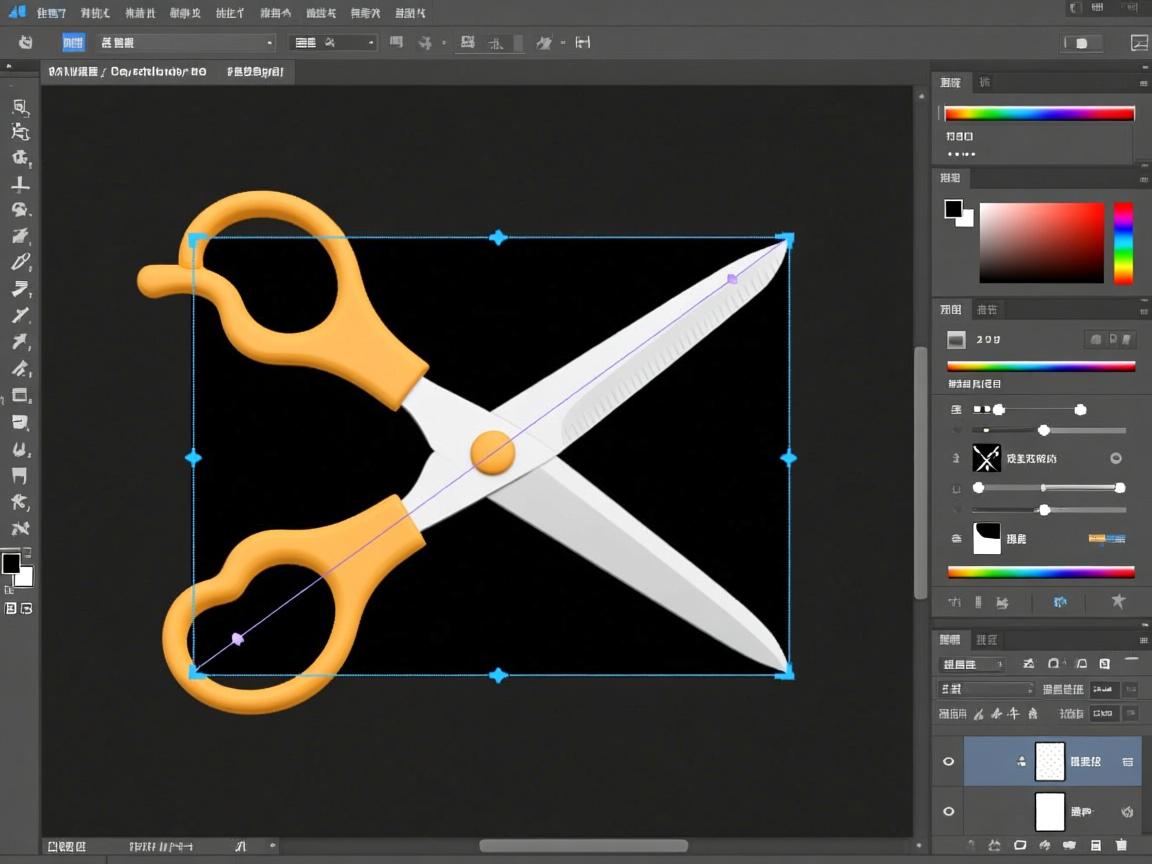This screenshot has height=864, width=1152.
Task: Click the top-center transform handle on the canvas
Action: point(498,237)
